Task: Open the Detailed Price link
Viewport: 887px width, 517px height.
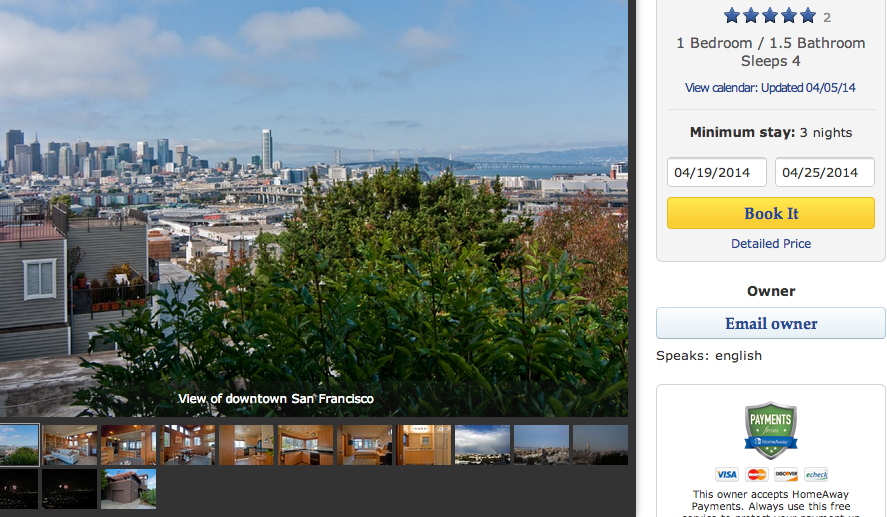Action: (770, 244)
